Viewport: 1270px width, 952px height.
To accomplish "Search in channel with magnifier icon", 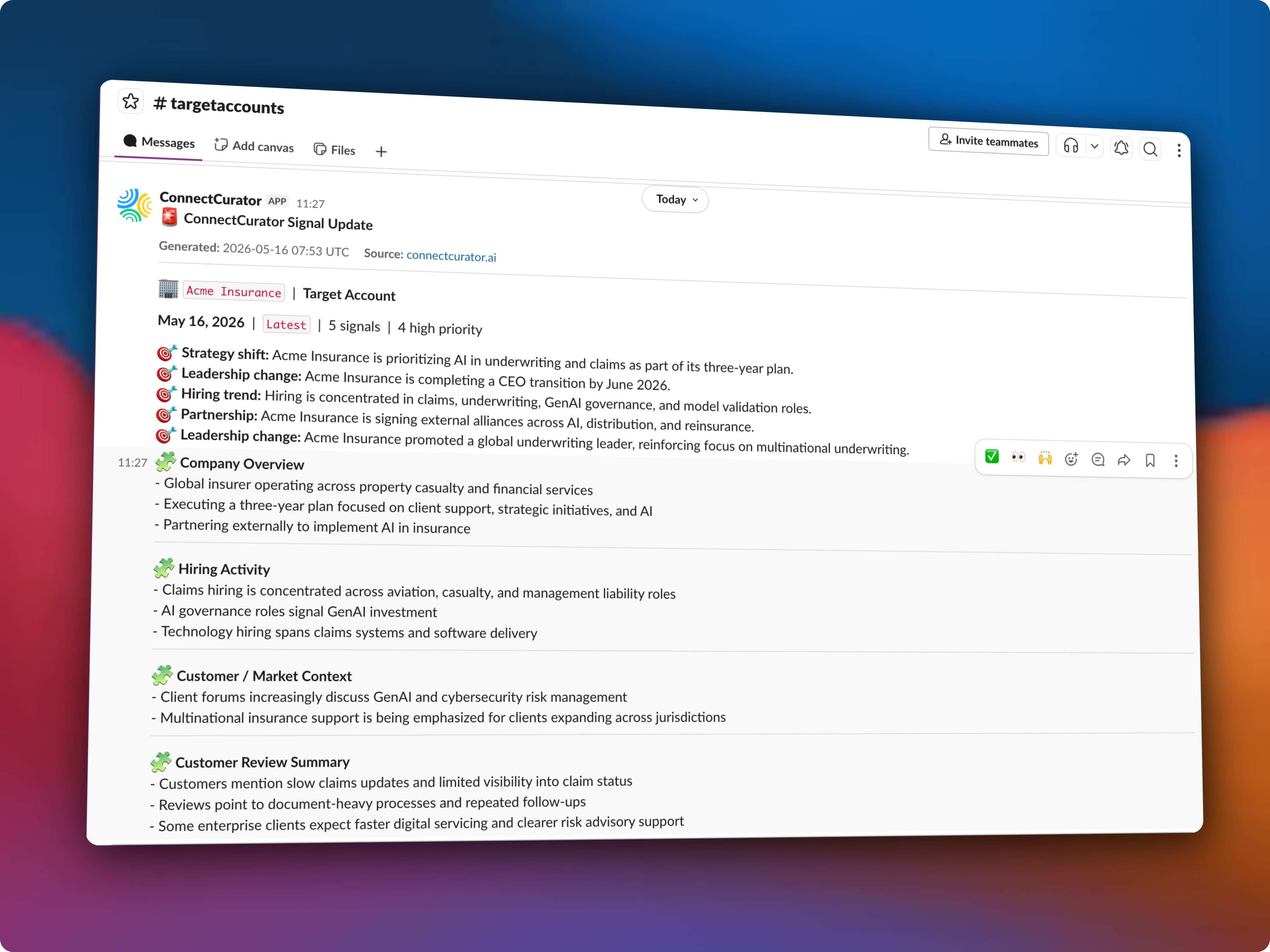I will 1150,150.
